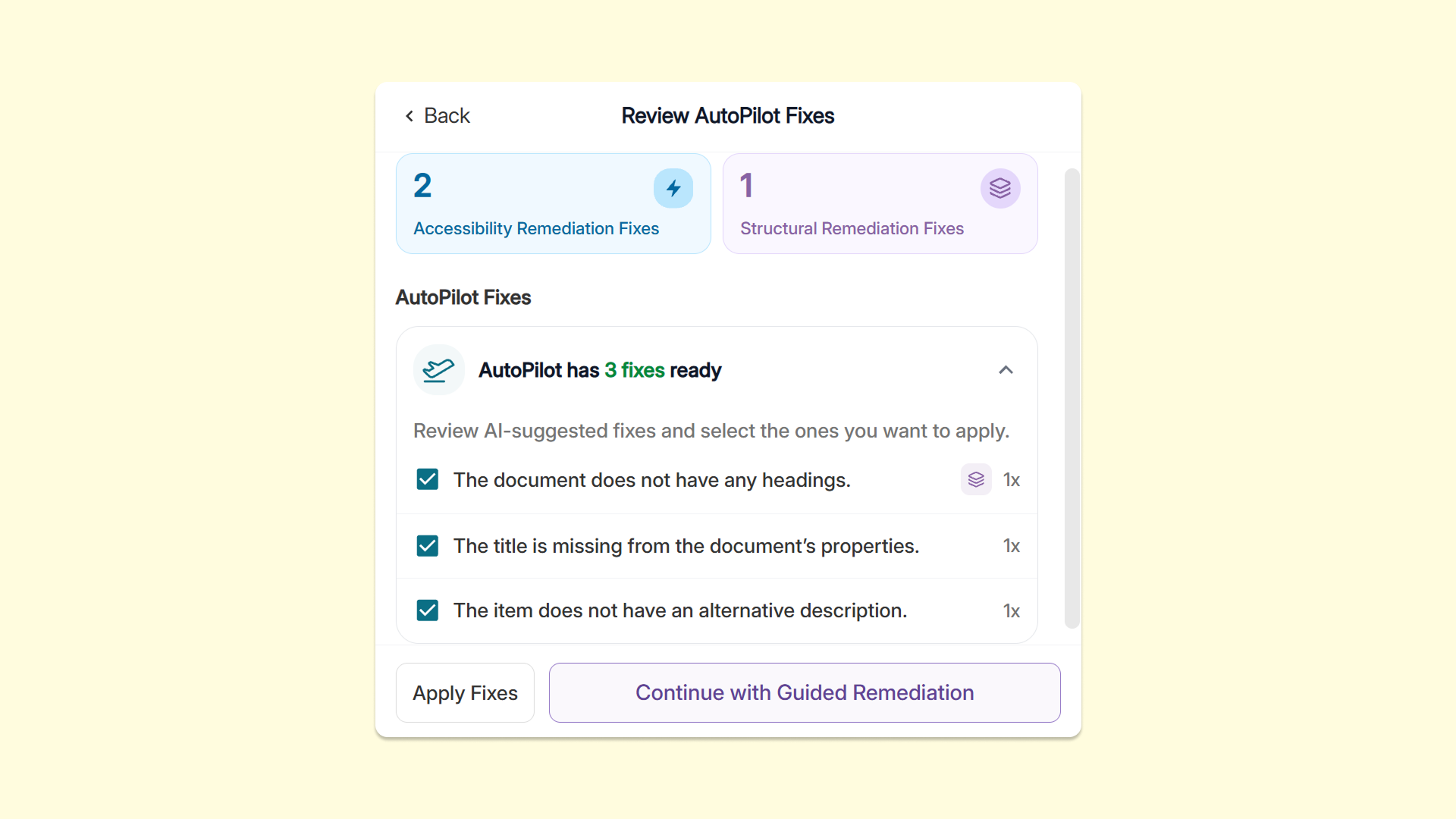Click the 'Review AI-suggested fixes' description text
This screenshot has height=819, width=1456.
(x=711, y=431)
